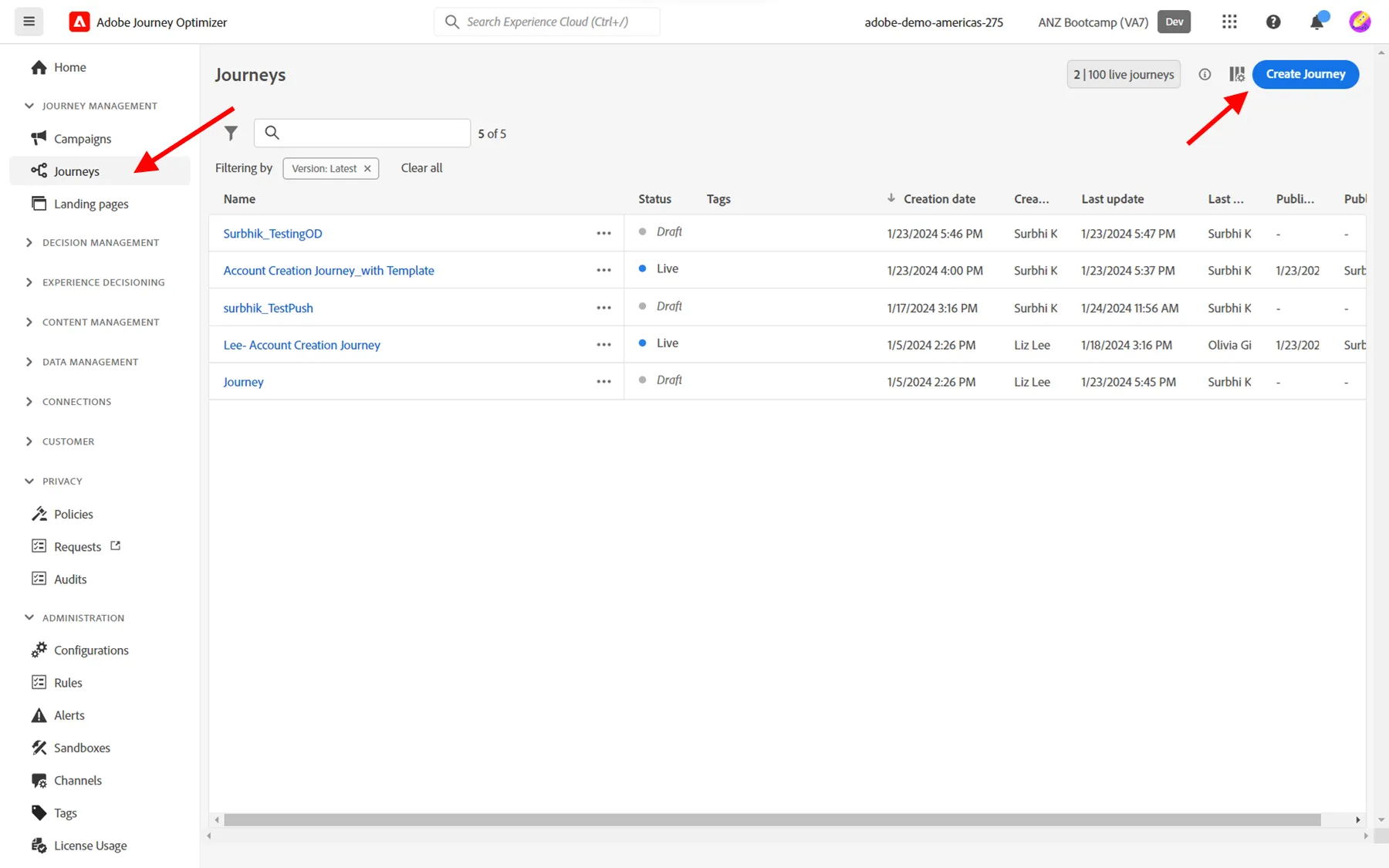Expand the Decision Management section

click(29, 242)
